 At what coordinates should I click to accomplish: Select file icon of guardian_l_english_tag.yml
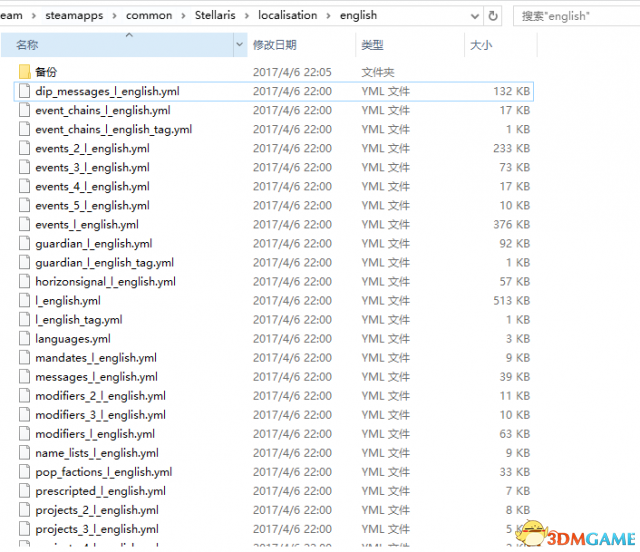[24, 262]
